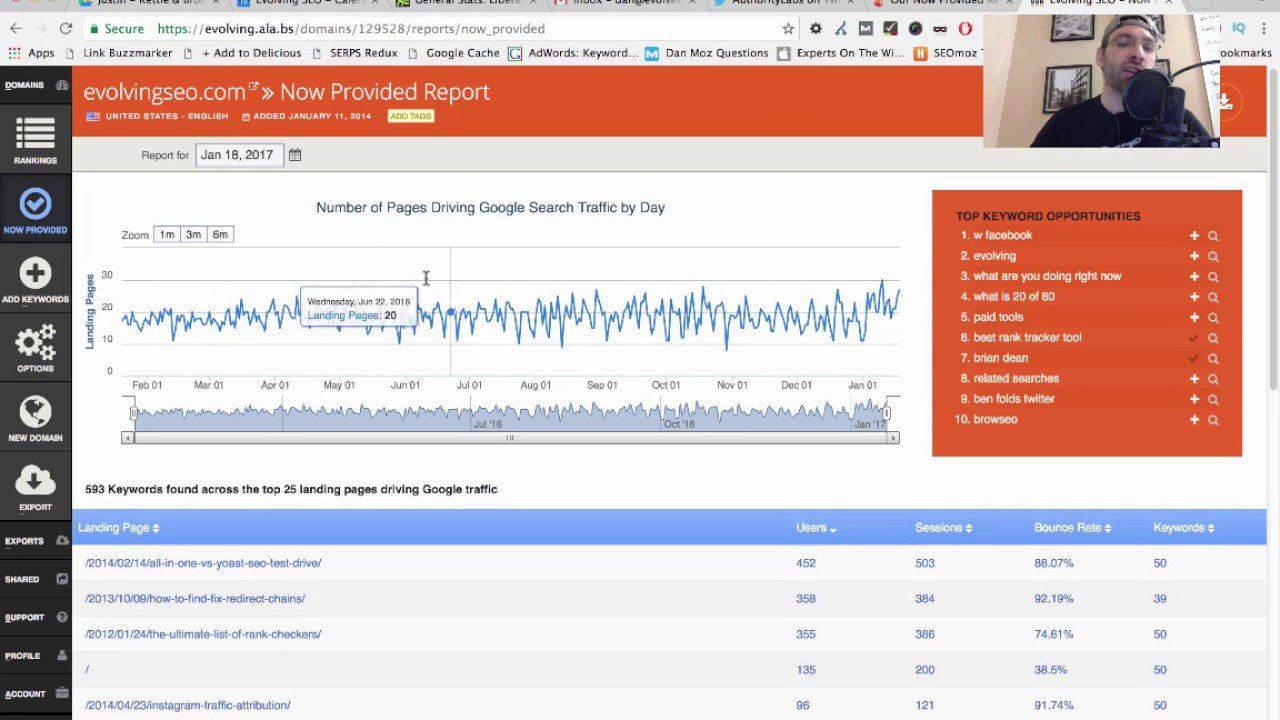
Task: Open the Support sidebar link
Action: point(35,617)
